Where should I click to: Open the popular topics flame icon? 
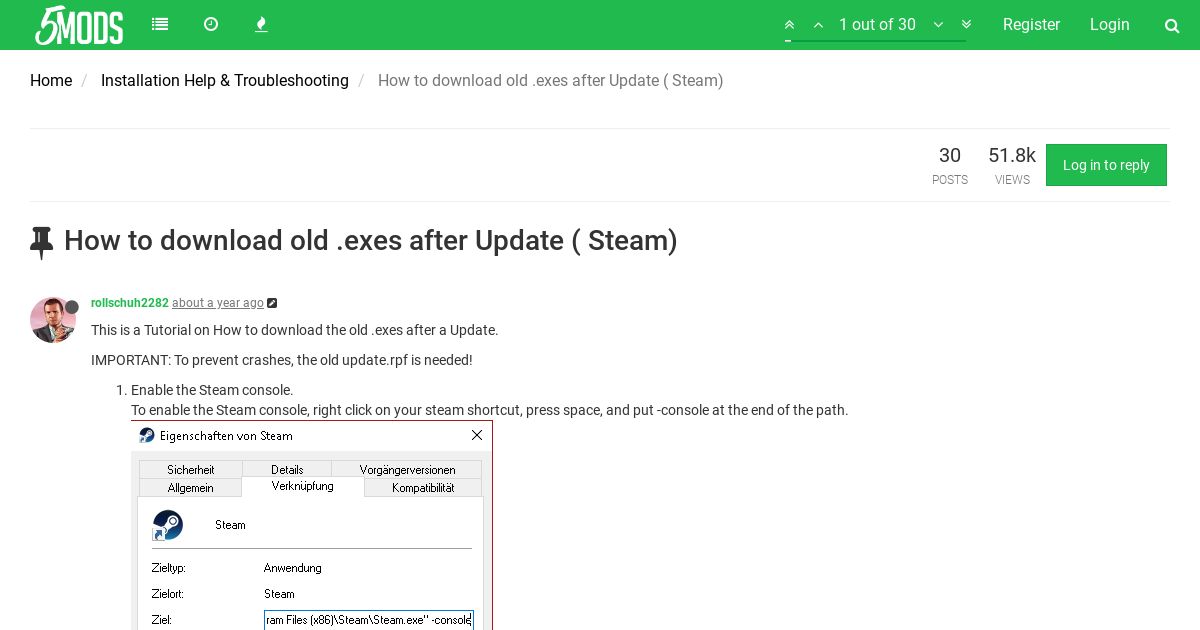coord(261,24)
